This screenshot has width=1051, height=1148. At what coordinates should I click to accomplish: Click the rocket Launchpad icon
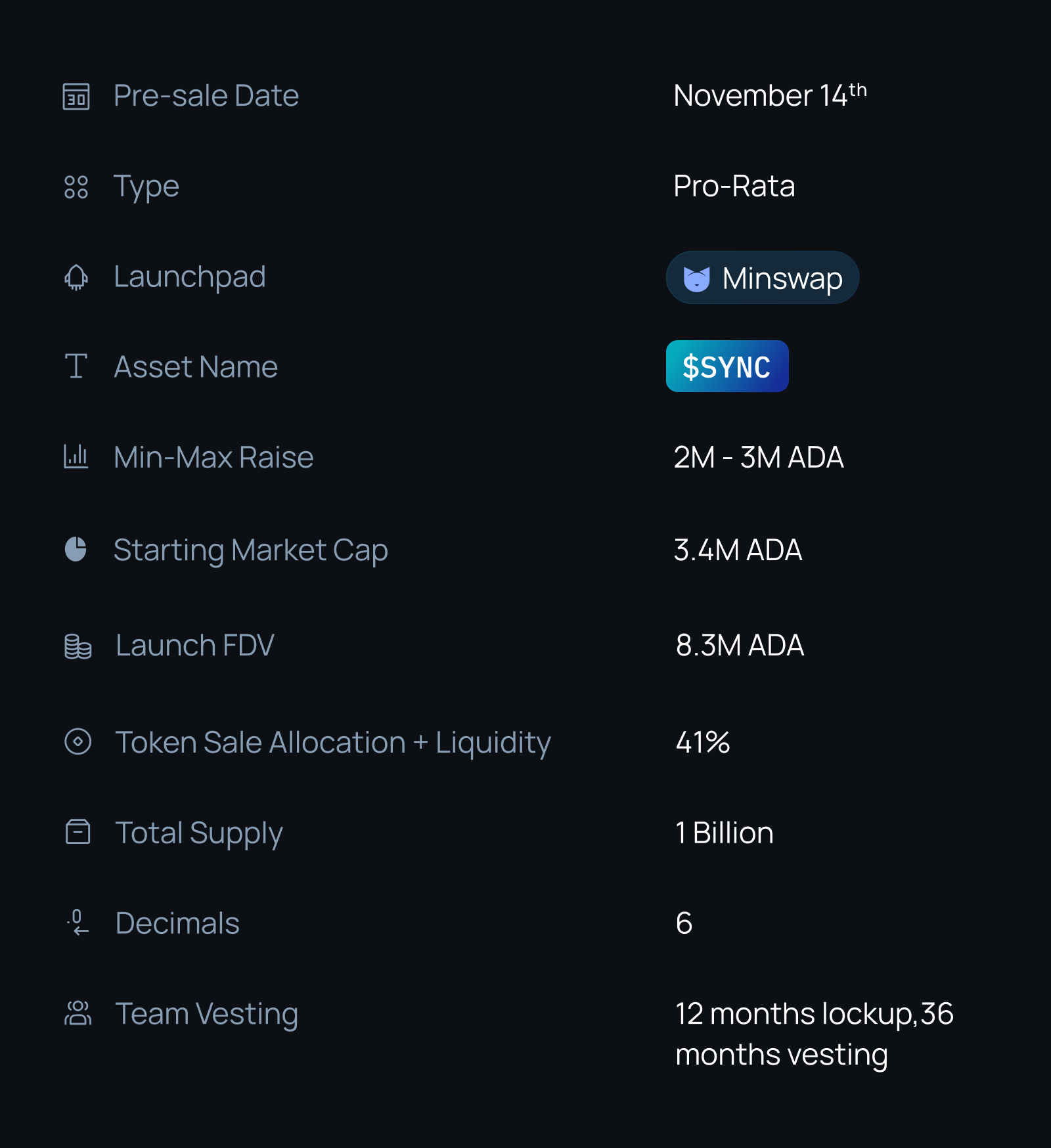[x=76, y=277]
